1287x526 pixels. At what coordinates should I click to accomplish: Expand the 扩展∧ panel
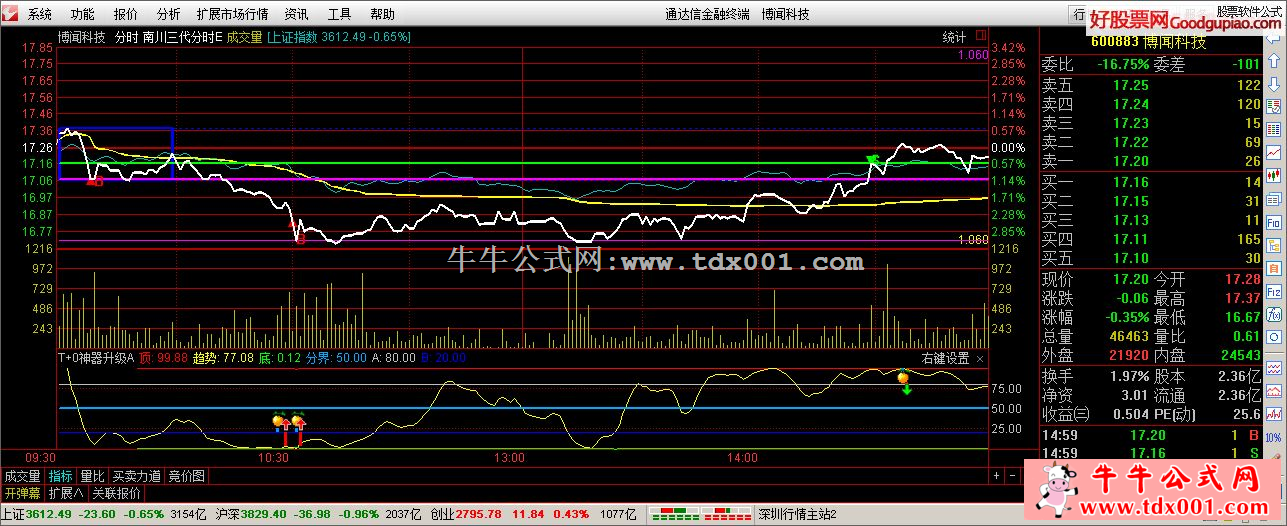(67, 493)
